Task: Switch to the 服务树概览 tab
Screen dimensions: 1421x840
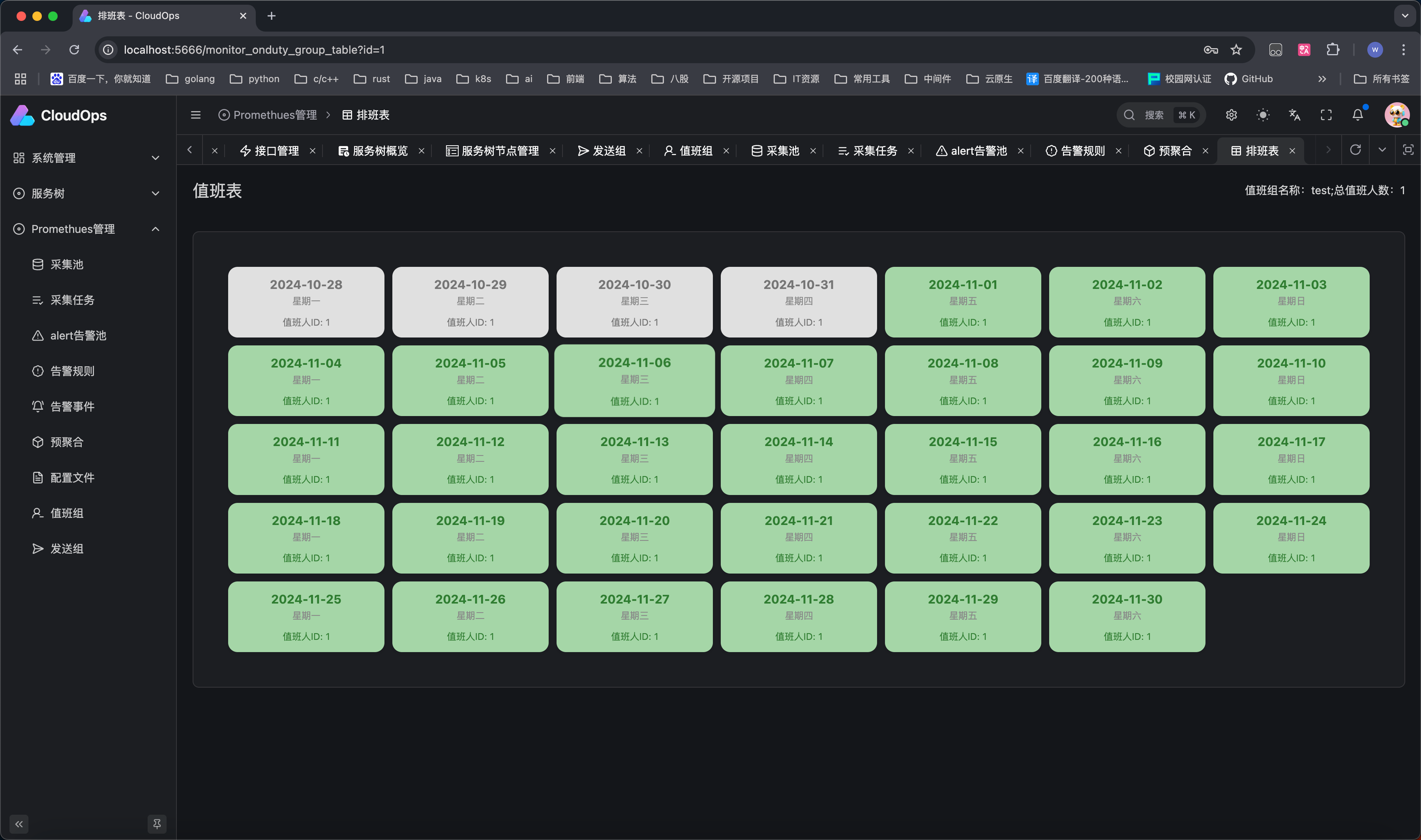Action: (x=373, y=150)
